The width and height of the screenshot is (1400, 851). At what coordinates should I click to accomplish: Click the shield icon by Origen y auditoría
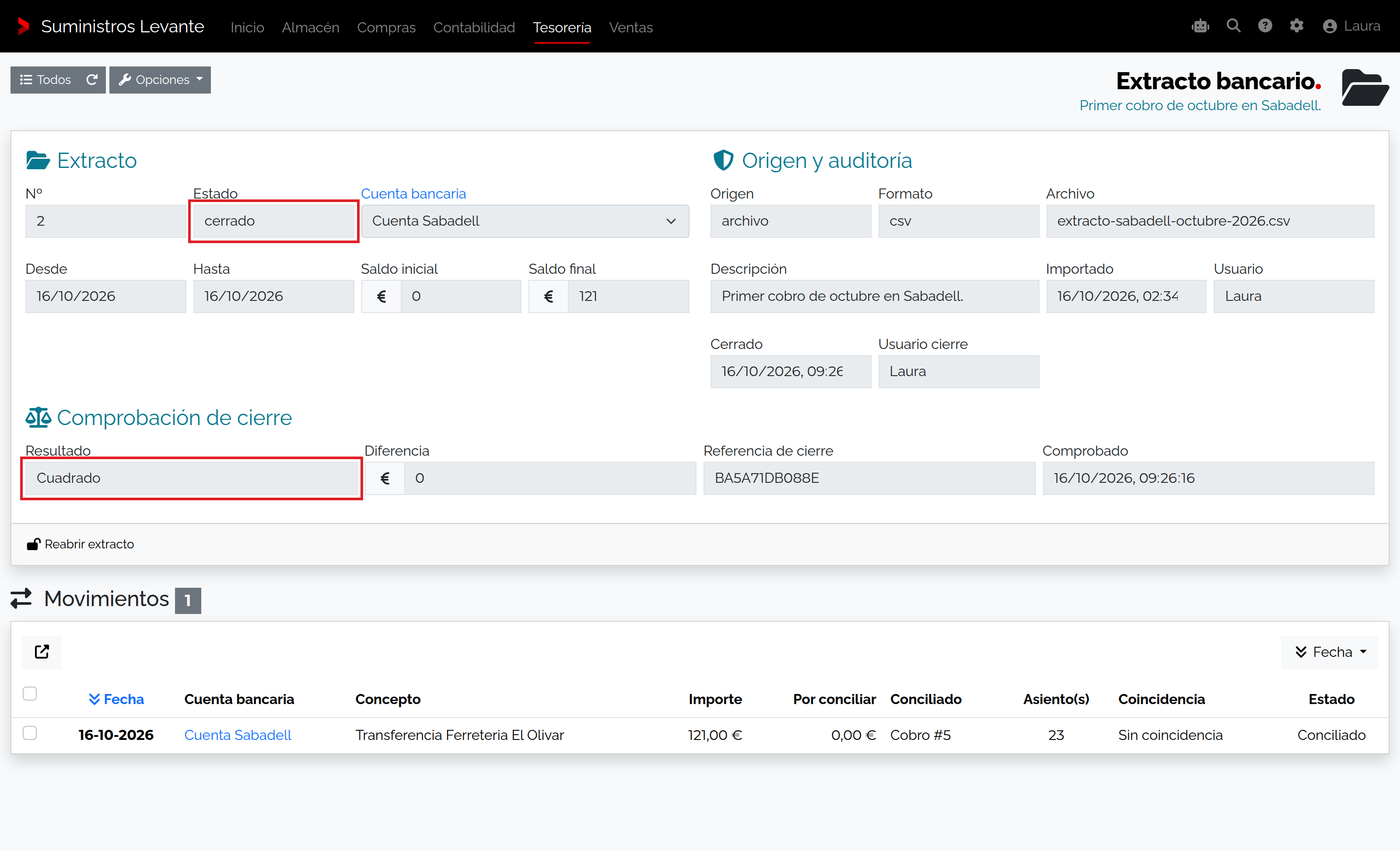(723, 160)
